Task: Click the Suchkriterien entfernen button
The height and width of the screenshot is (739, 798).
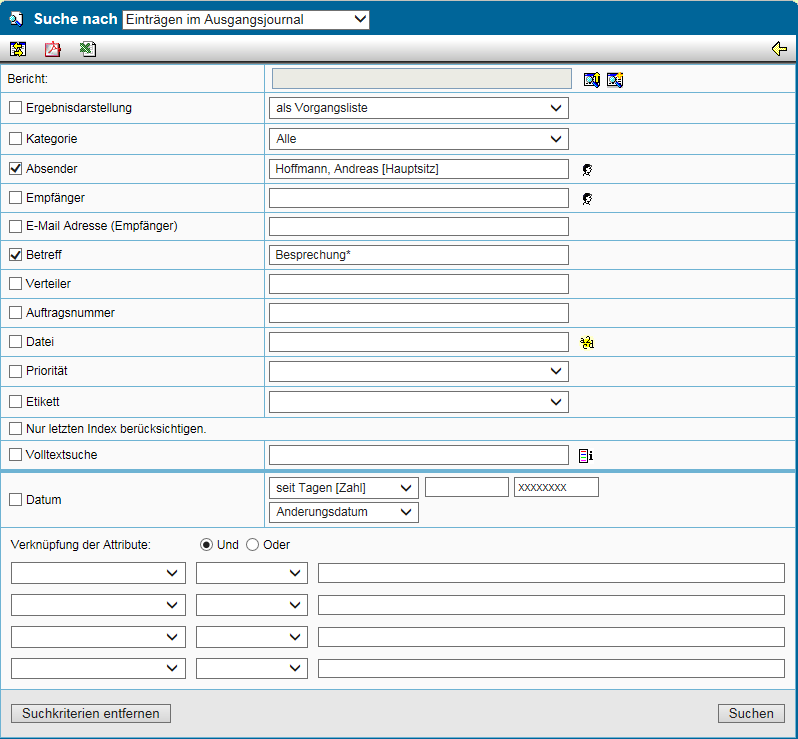Action: (x=91, y=714)
